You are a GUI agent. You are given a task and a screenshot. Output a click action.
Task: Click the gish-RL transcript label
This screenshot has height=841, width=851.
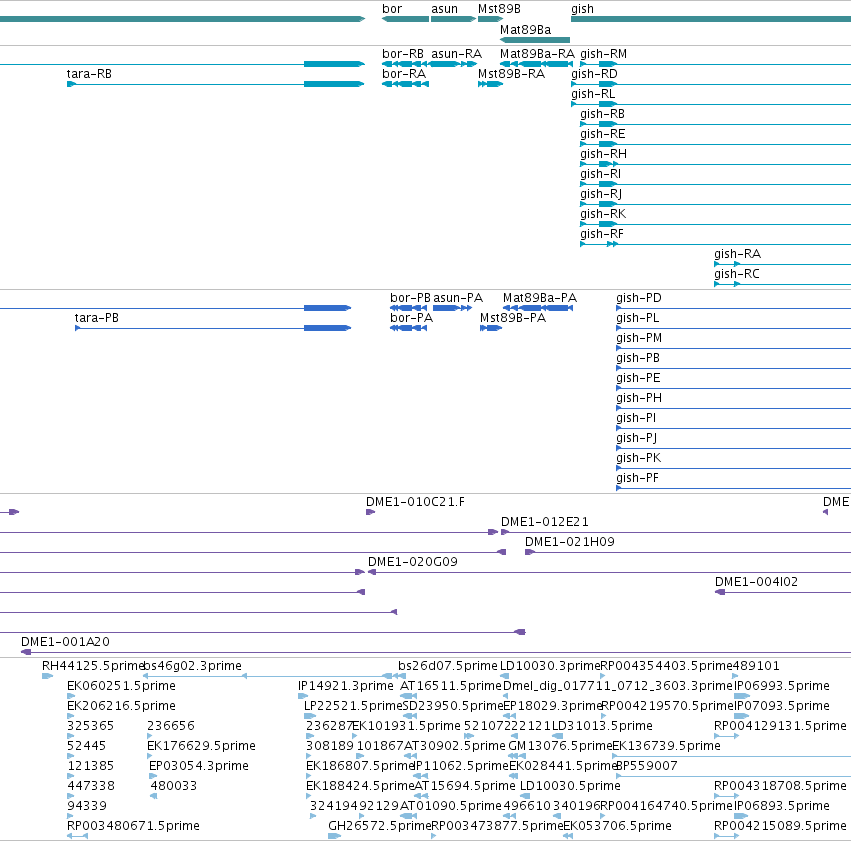(x=593, y=94)
